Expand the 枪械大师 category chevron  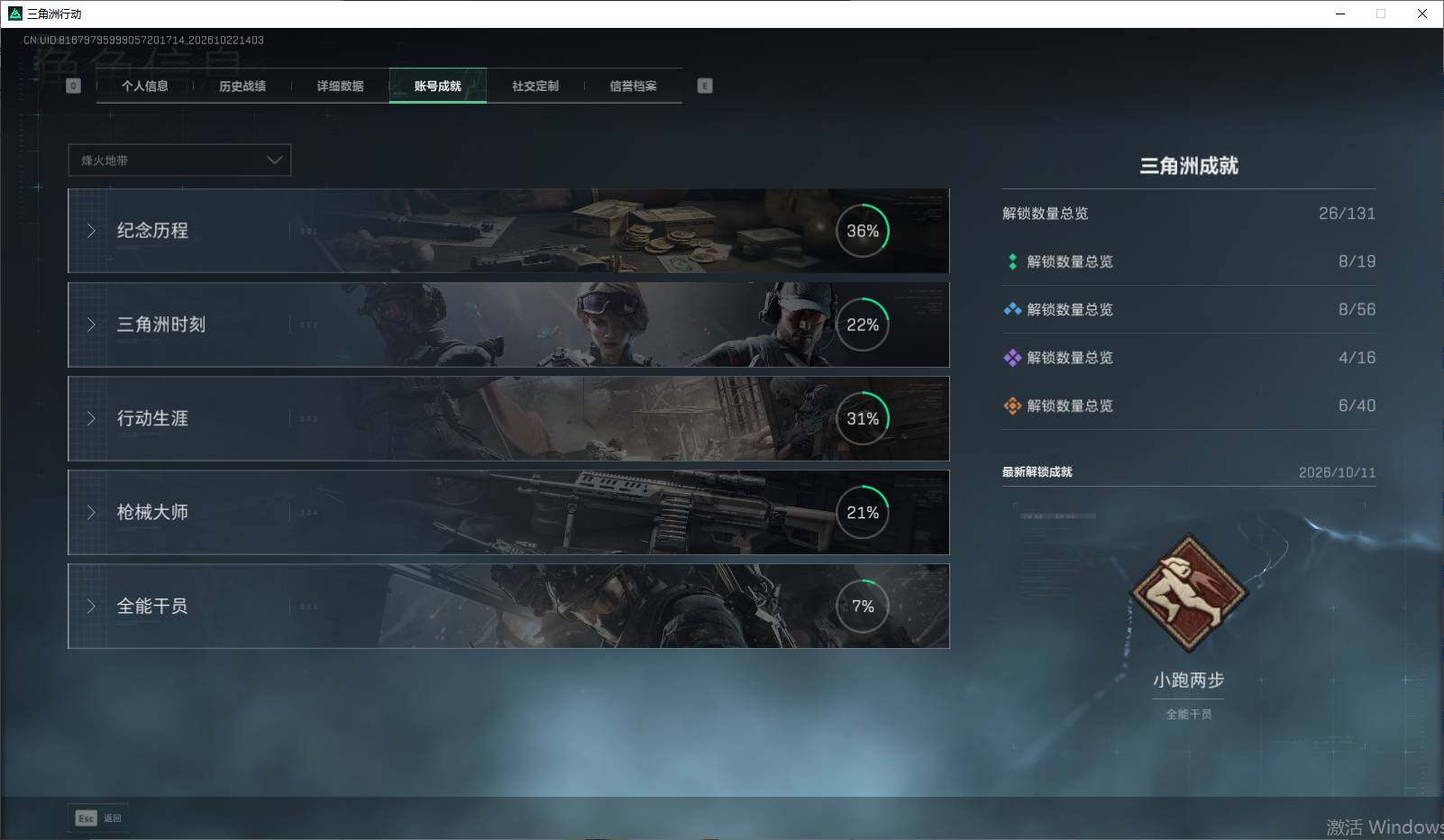click(91, 512)
